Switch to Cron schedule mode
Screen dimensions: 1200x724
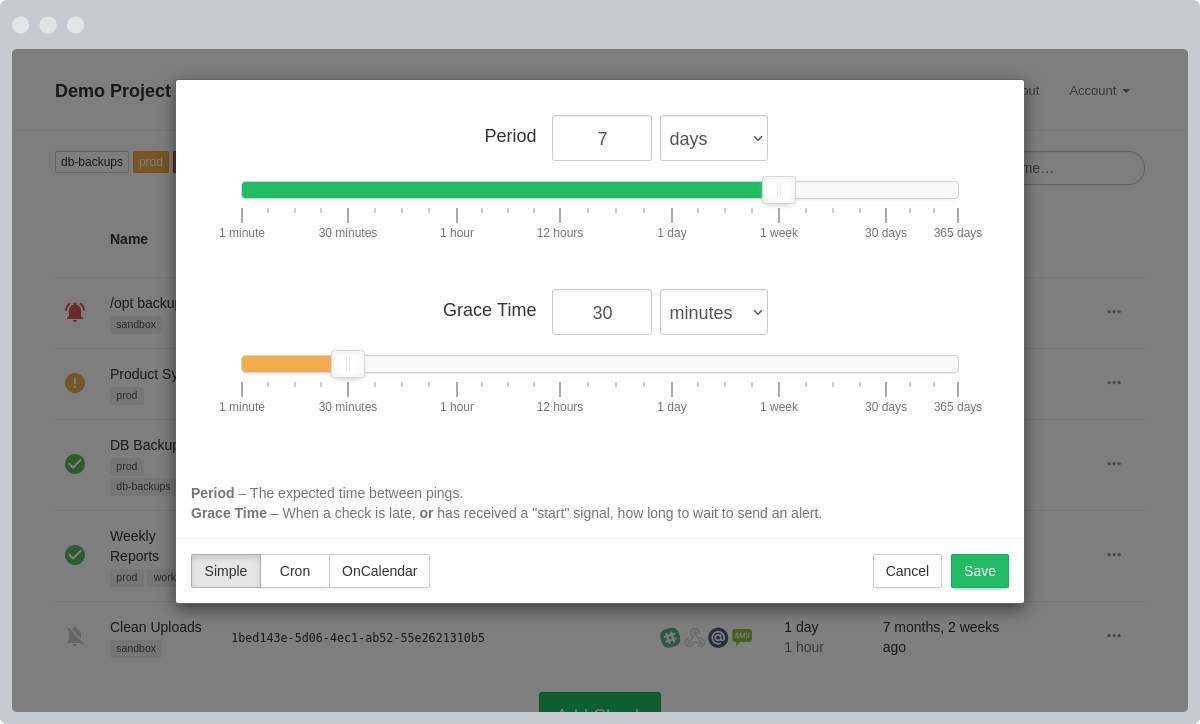click(x=295, y=571)
